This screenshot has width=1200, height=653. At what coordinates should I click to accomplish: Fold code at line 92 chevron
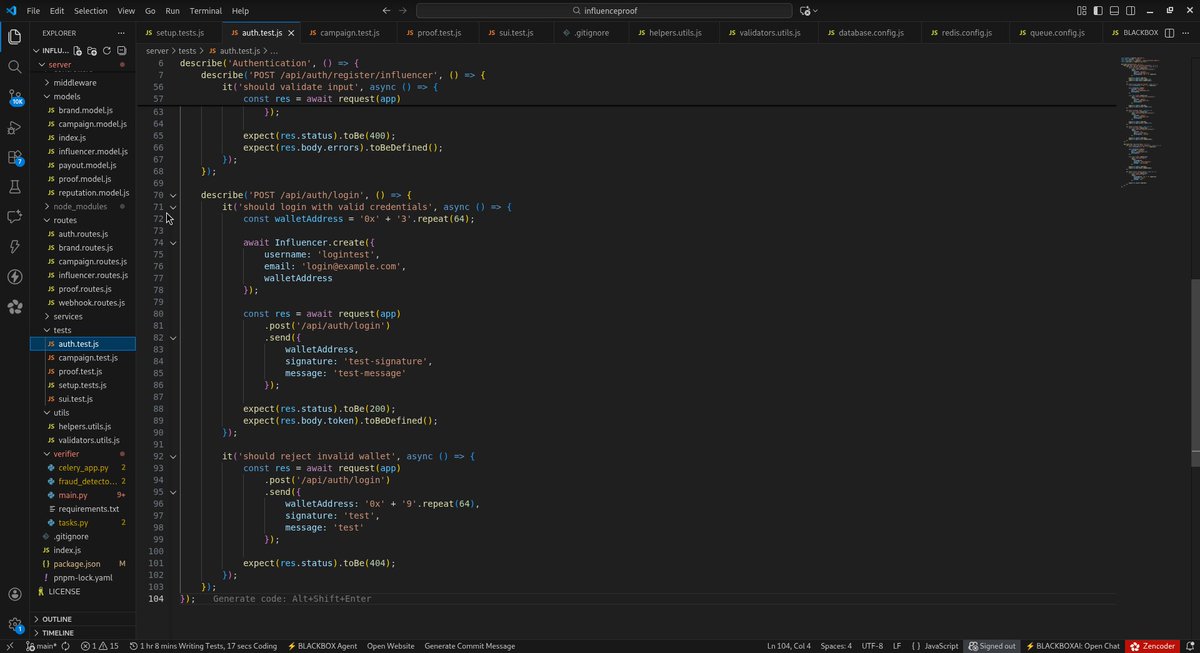[x=173, y=456]
